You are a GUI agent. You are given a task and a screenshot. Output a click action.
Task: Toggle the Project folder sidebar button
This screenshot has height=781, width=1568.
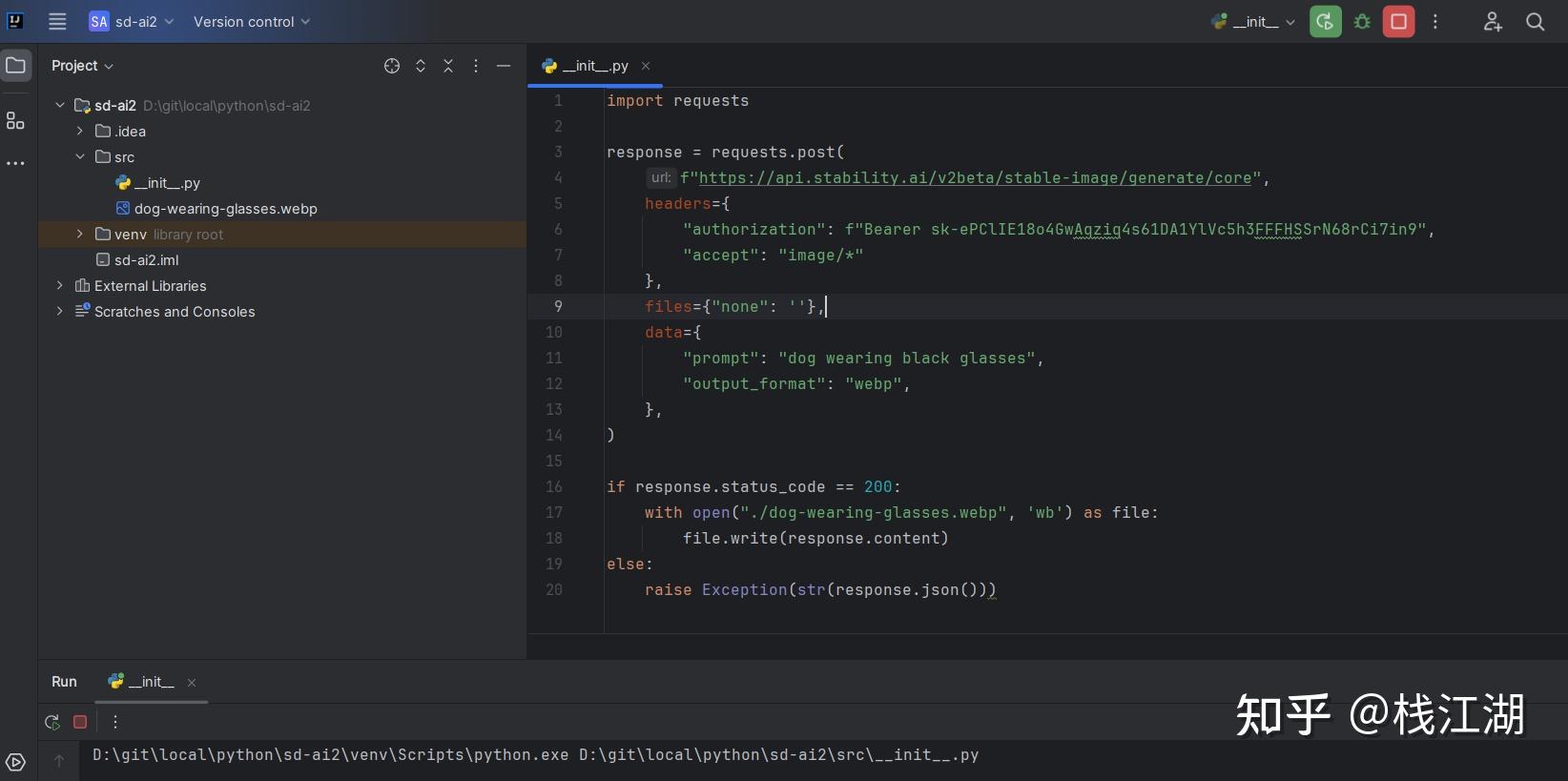click(x=16, y=66)
